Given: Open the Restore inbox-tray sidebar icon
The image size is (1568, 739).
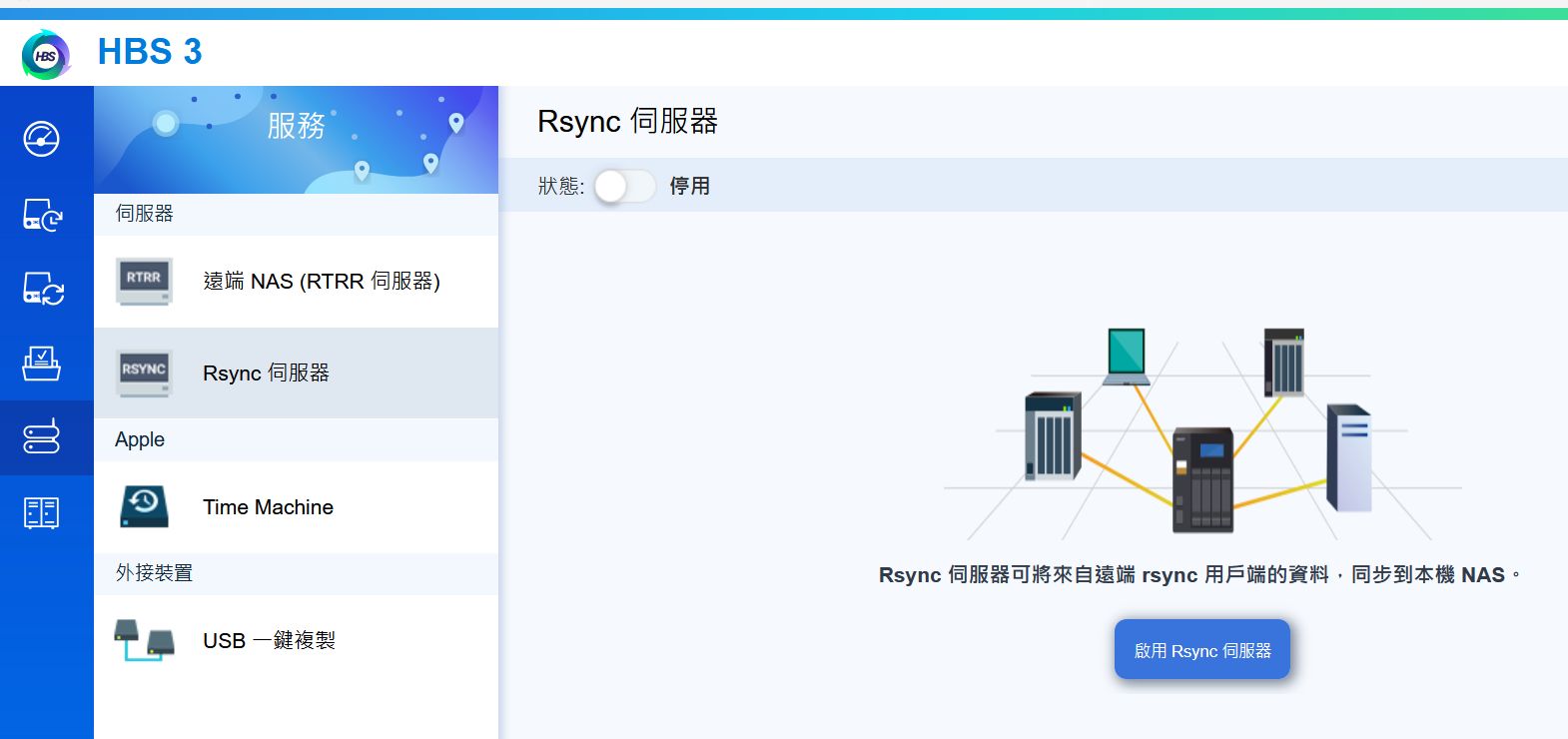Looking at the screenshot, I should 42,364.
